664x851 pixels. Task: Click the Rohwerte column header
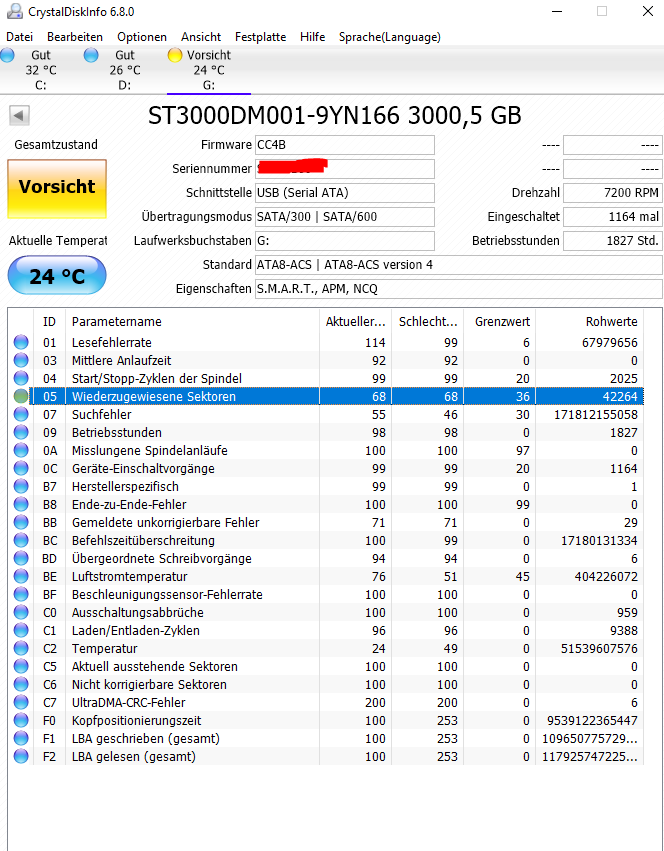[x=590, y=321]
